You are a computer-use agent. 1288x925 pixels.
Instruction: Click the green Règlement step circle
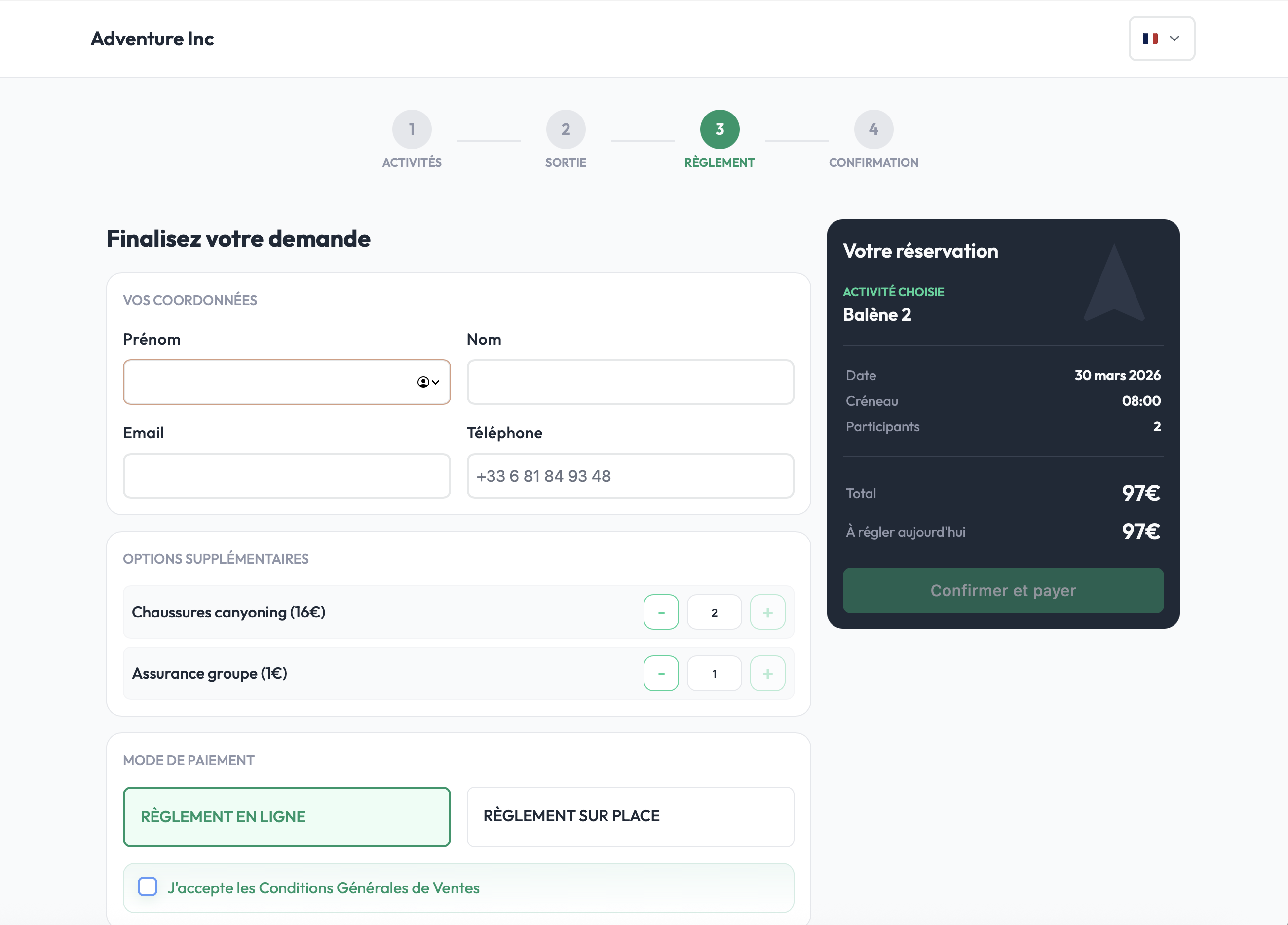click(x=720, y=128)
